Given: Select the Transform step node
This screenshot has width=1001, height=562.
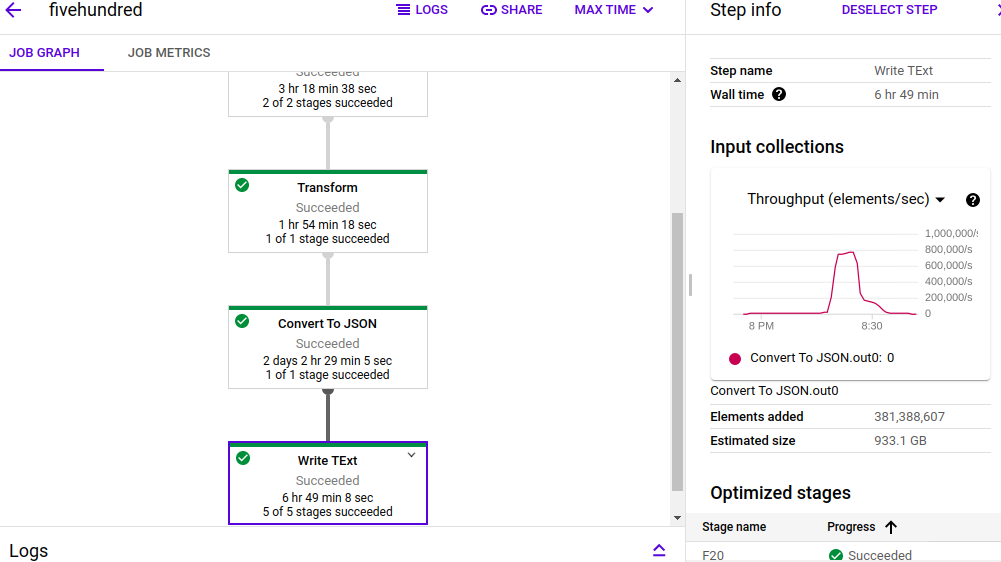Looking at the screenshot, I should [328, 212].
